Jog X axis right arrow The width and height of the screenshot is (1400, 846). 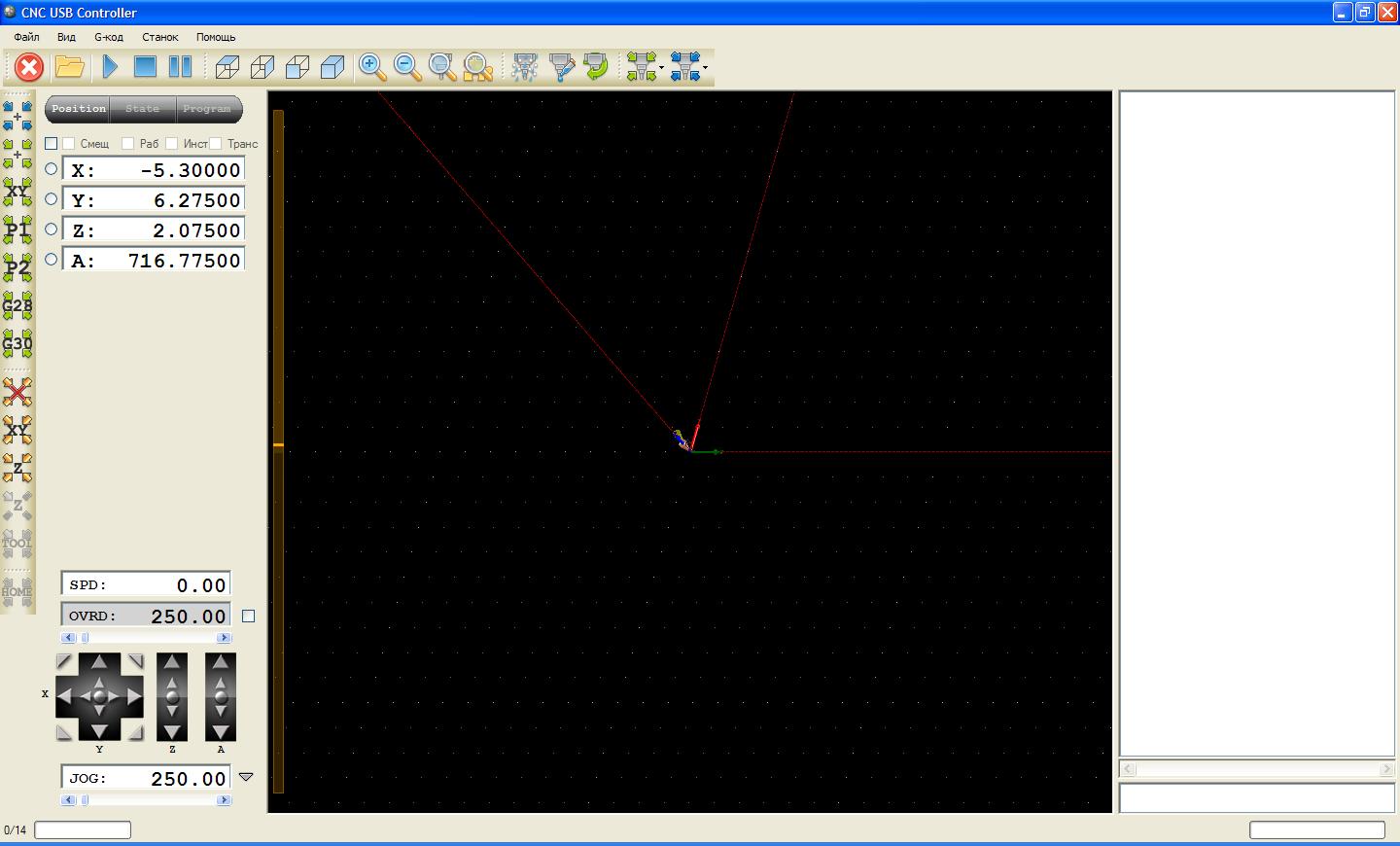coord(134,696)
